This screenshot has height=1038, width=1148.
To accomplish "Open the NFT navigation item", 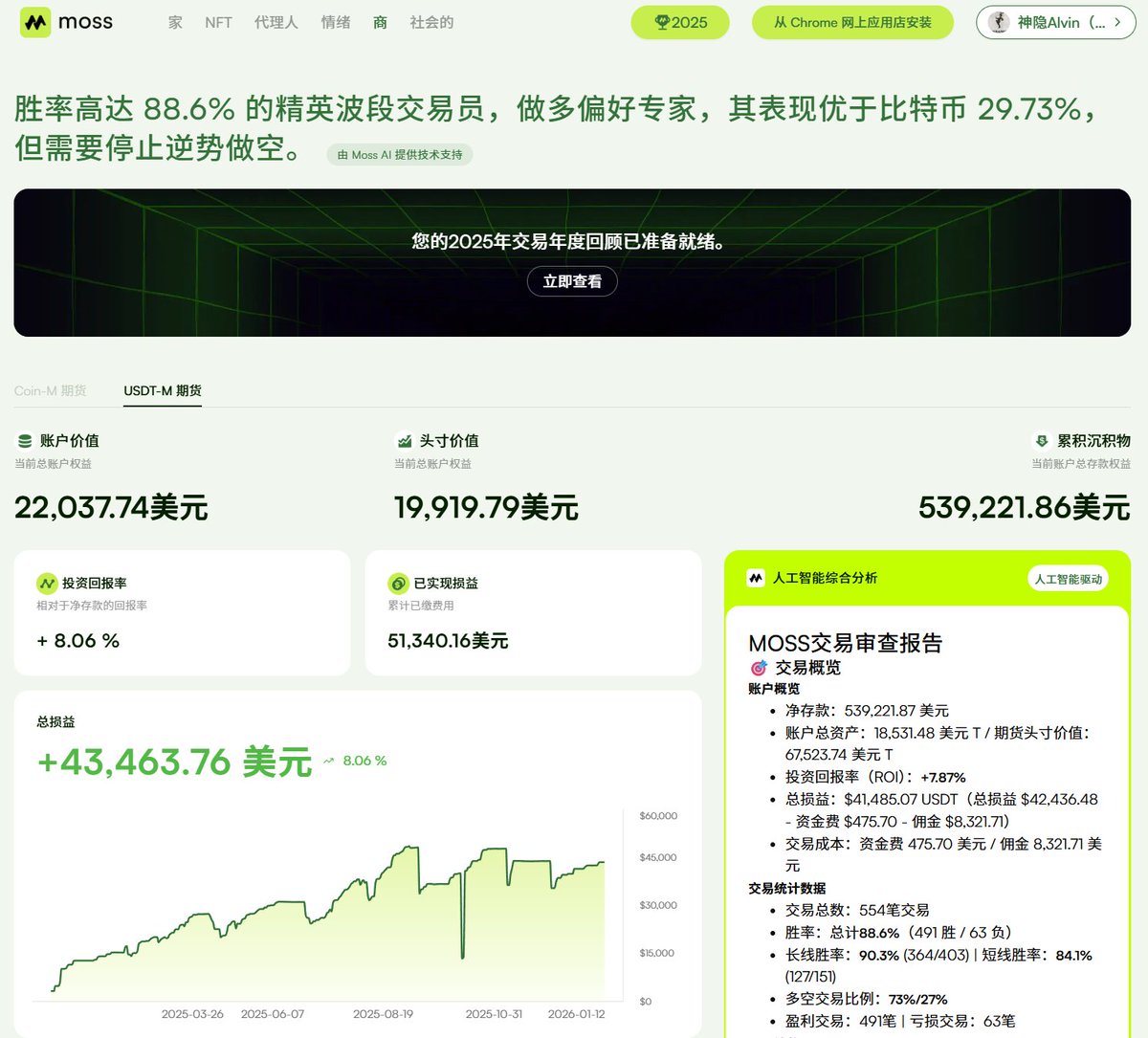I will click(218, 22).
